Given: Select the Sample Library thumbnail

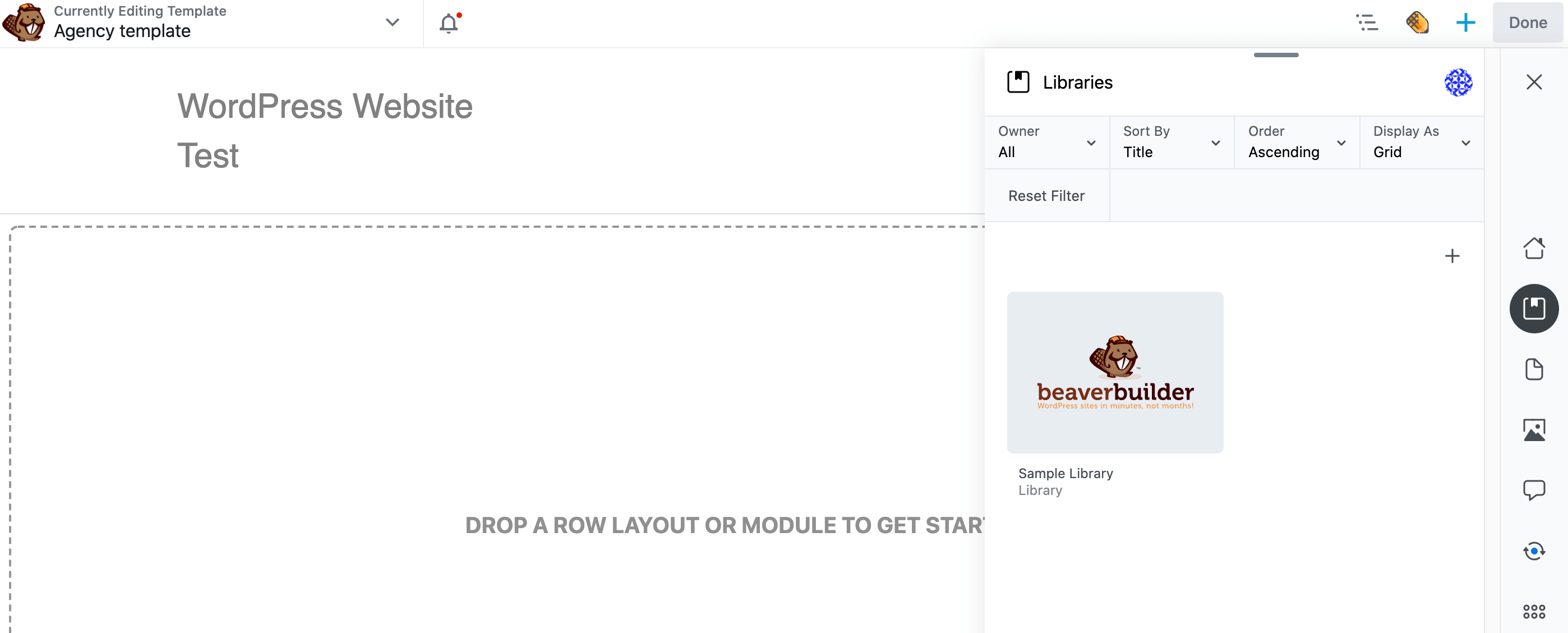Looking at the screenshot, I should pos(1115,372).
